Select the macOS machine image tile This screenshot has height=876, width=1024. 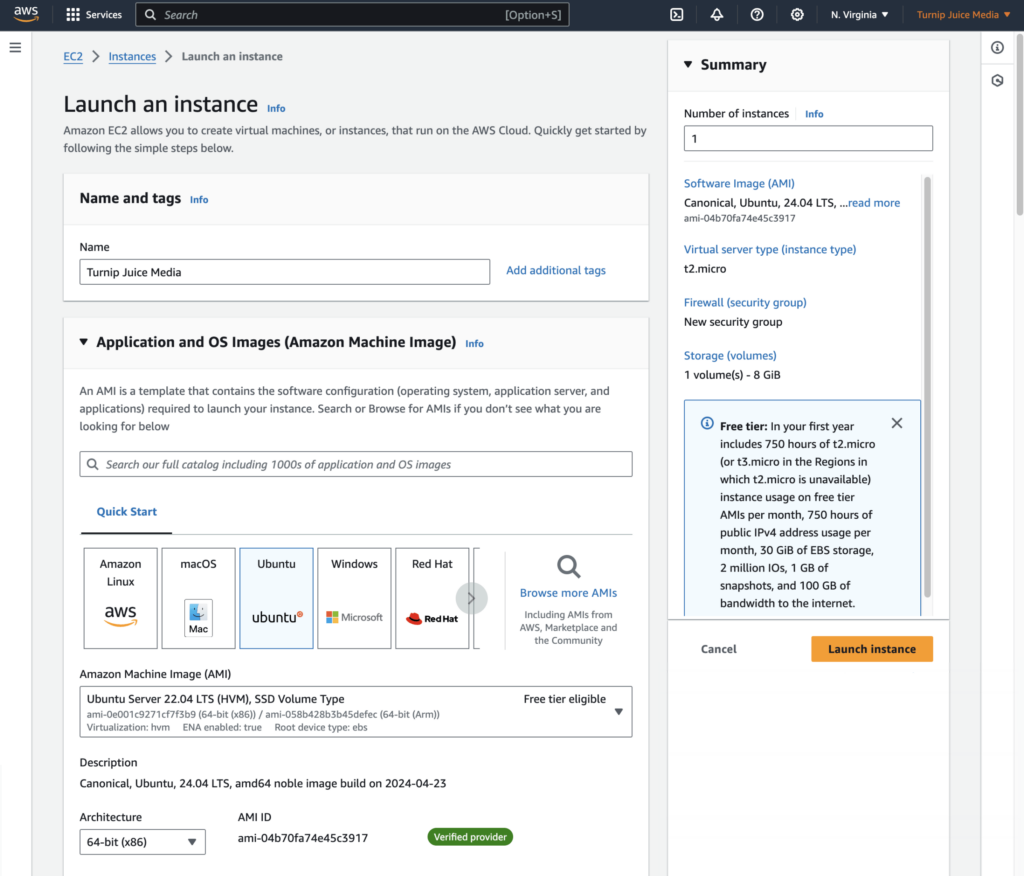pos(198,597)
